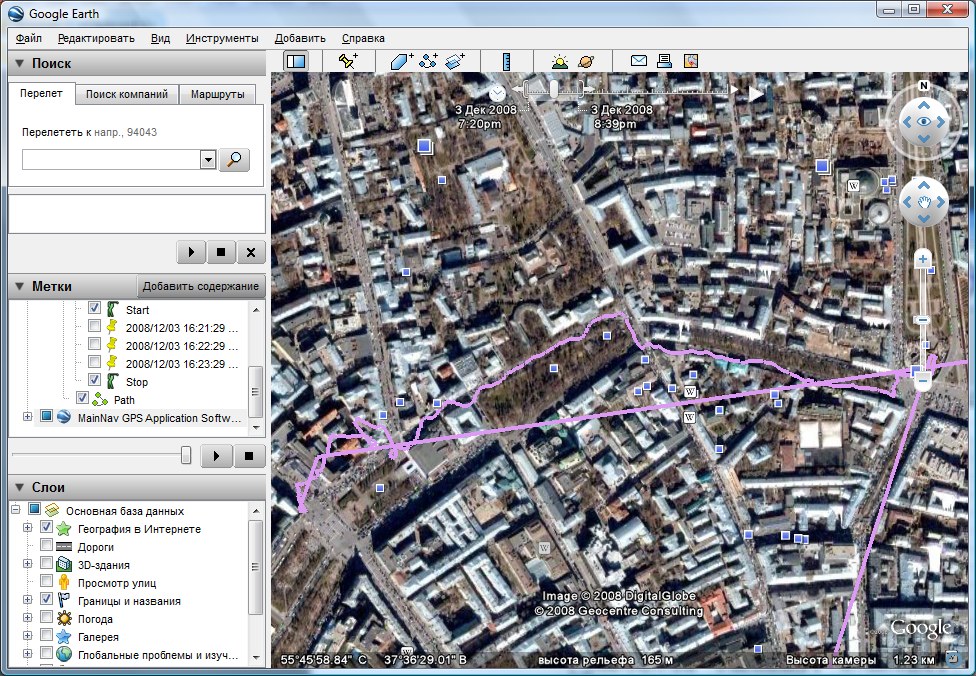Image resolution: width=976 pixels, height=676 pixels.
Task: Enable the Просмотр улиц layer checkbox
Action: (x=46, y=581)
